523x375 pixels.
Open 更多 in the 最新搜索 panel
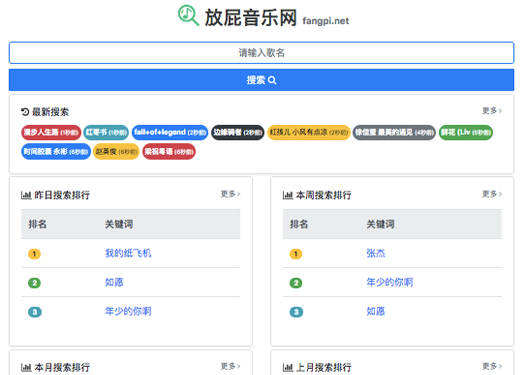(492, 110)
